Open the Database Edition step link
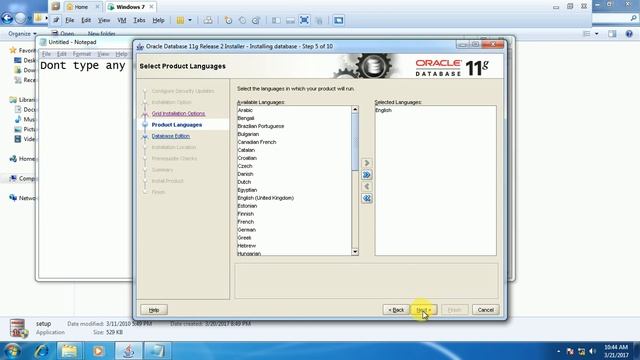640x360 pixels. click(171, 136)
